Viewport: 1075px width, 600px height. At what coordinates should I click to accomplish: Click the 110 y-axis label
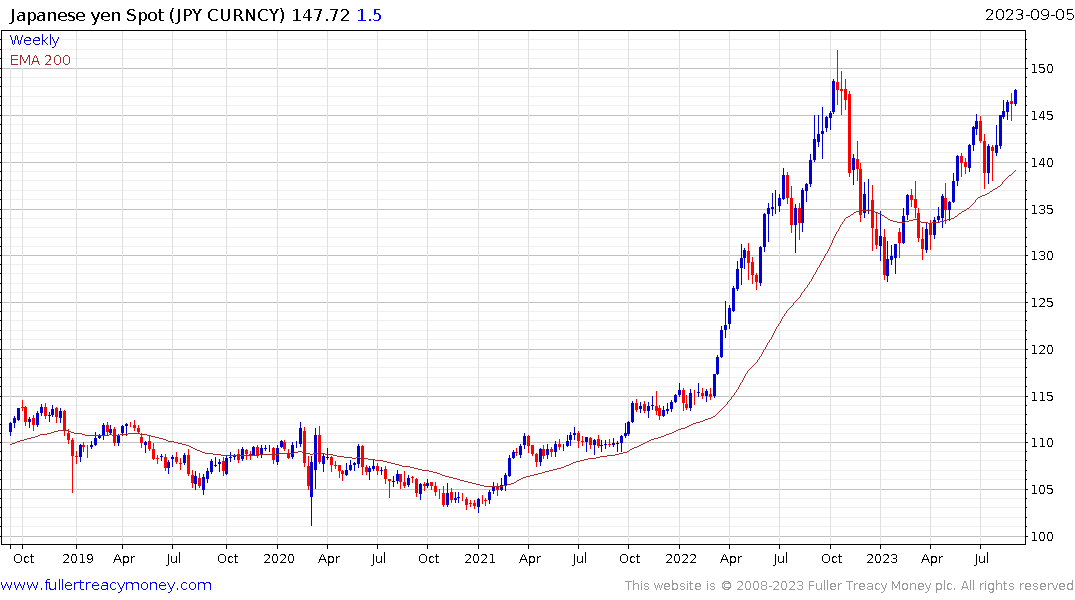(x=1042, y=443)
